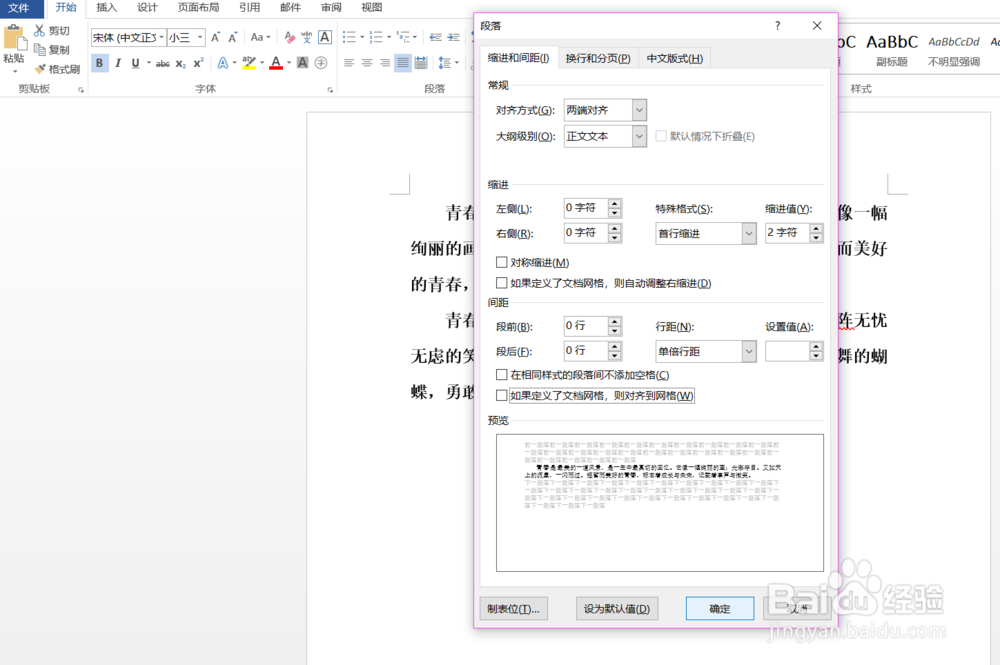Image resolution: width=1000 pixels, height=665 pixels.
Task: Underline text with the U icon
Action: click(x=135, y=63)
